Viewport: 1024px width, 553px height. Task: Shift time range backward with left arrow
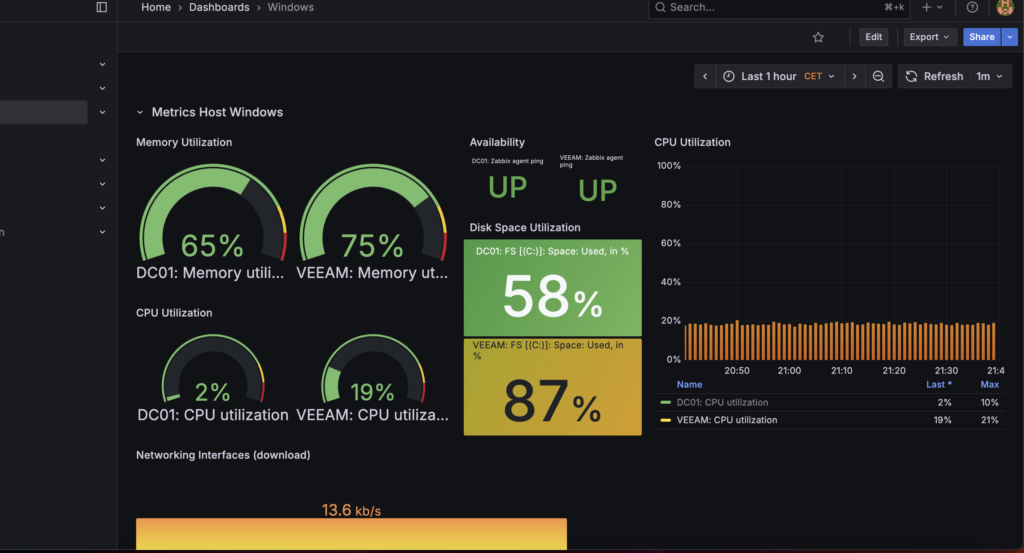coord(705,77)
